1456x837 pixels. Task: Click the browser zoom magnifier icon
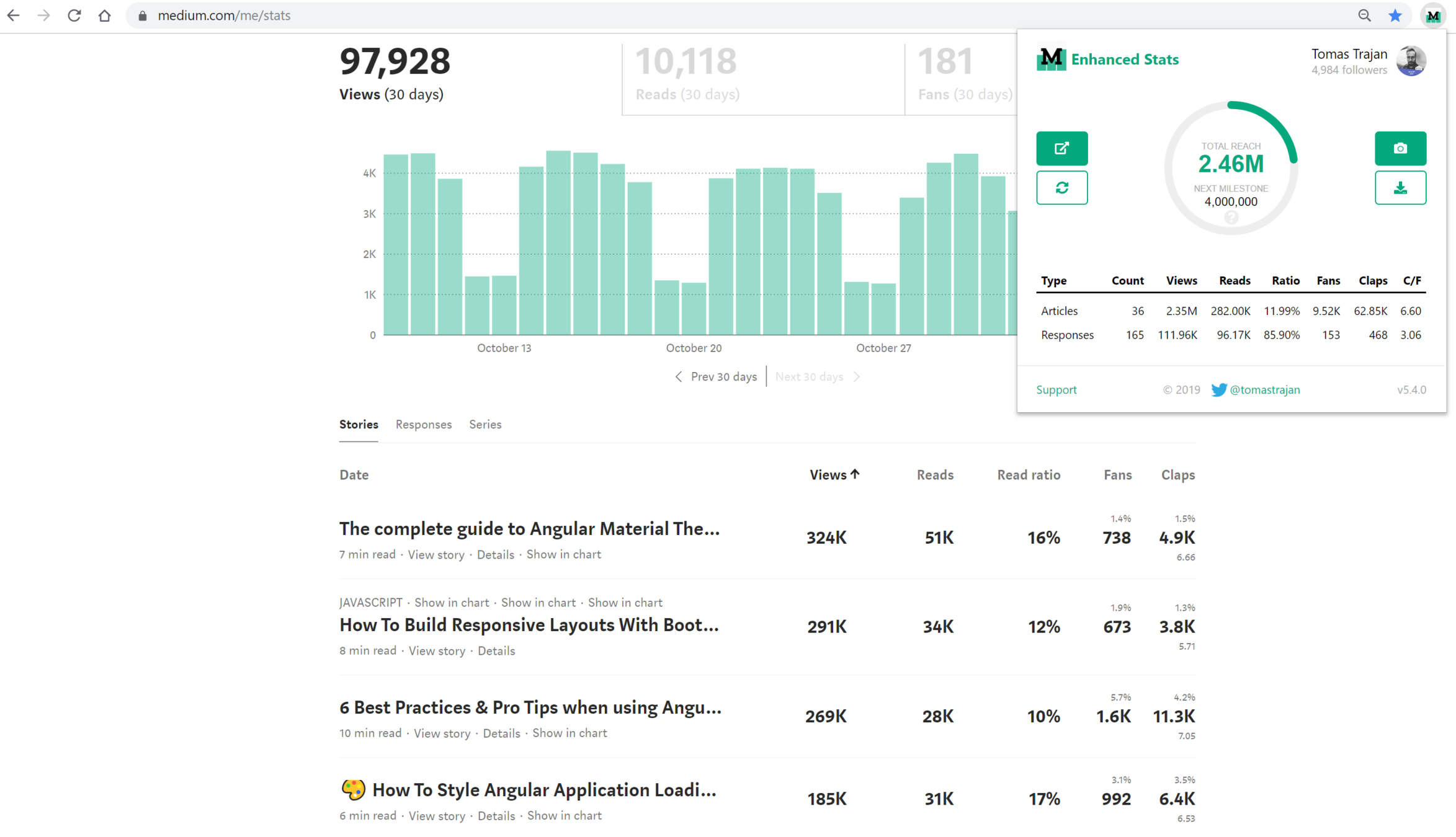pos(1364,16)
